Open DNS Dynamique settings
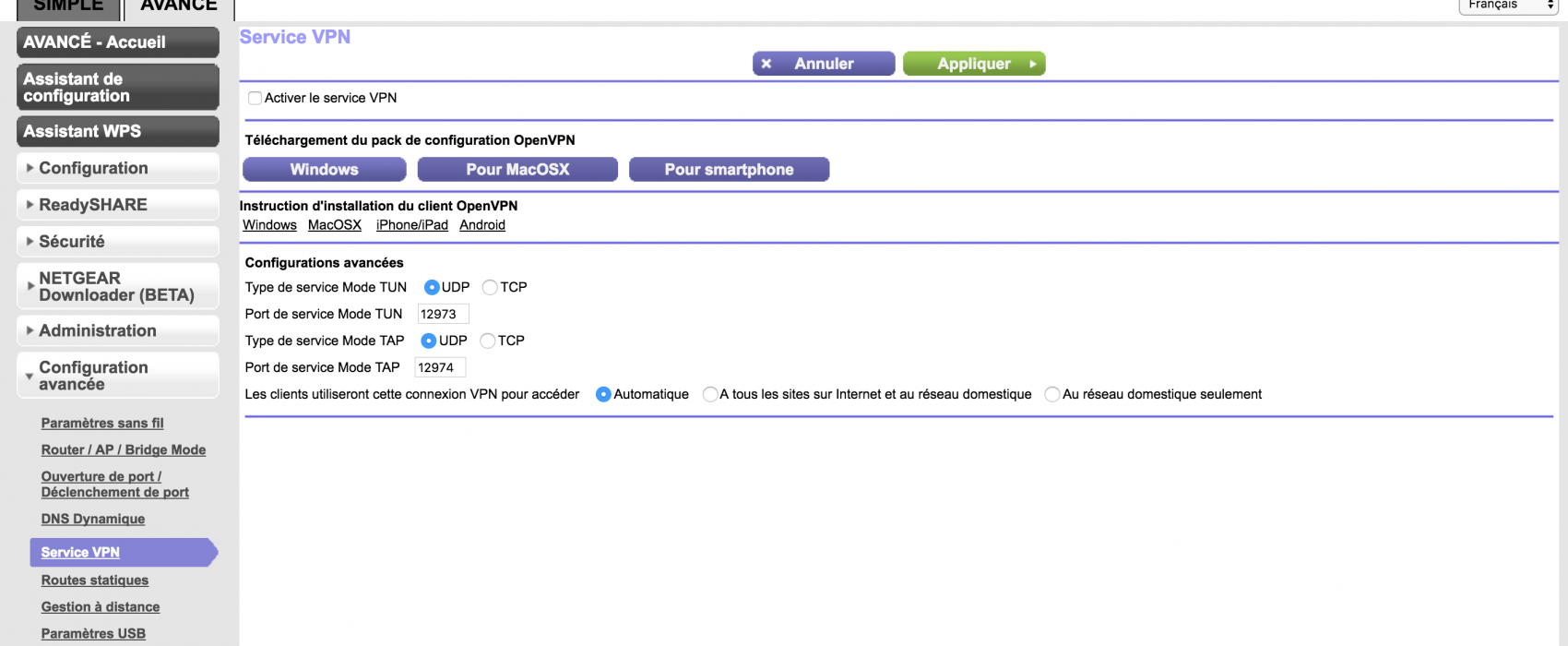 coord(93,520)
